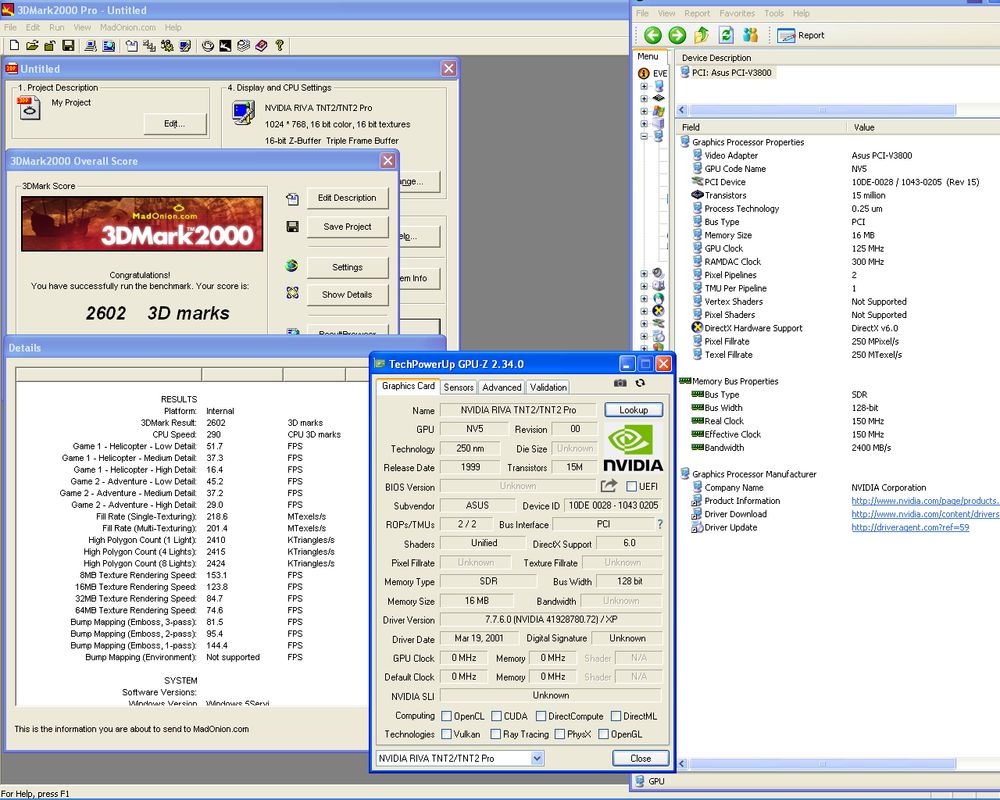
Task: Click the orange info icon next to EVE in the Everest tree
Action: [644, 73]
